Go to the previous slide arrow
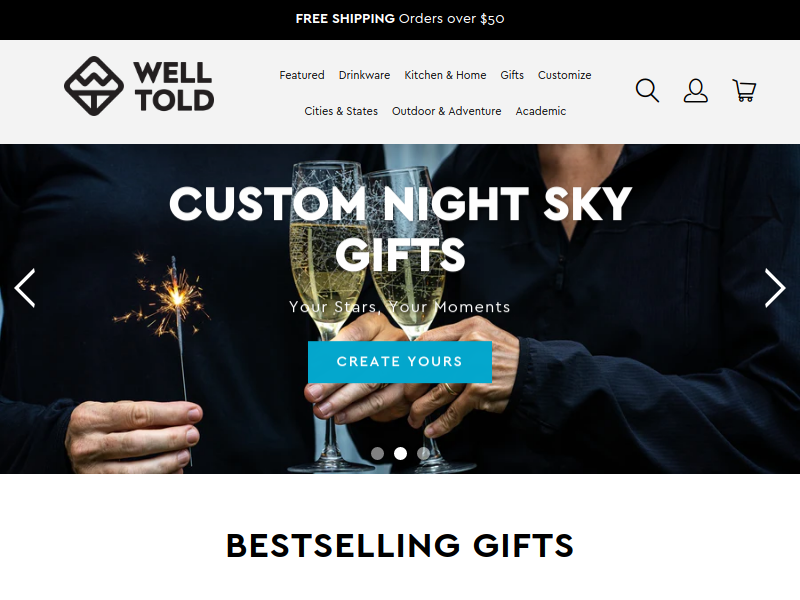The image size is (800, 600). (x=24, y=288)
